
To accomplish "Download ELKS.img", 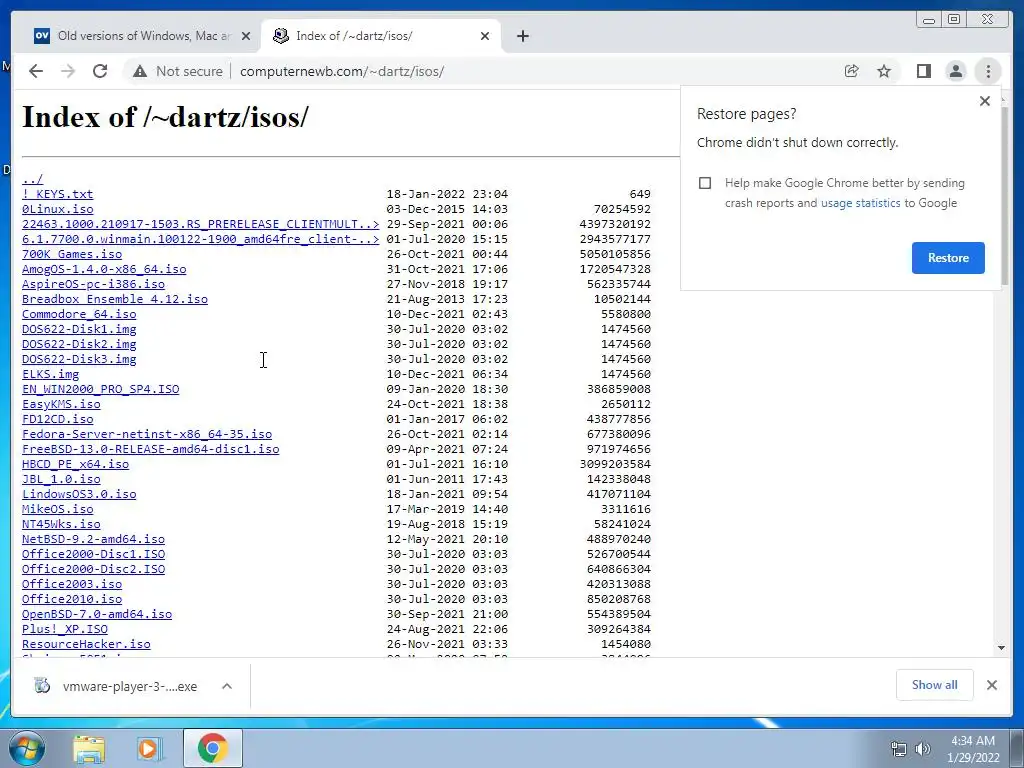I will 50,374.
